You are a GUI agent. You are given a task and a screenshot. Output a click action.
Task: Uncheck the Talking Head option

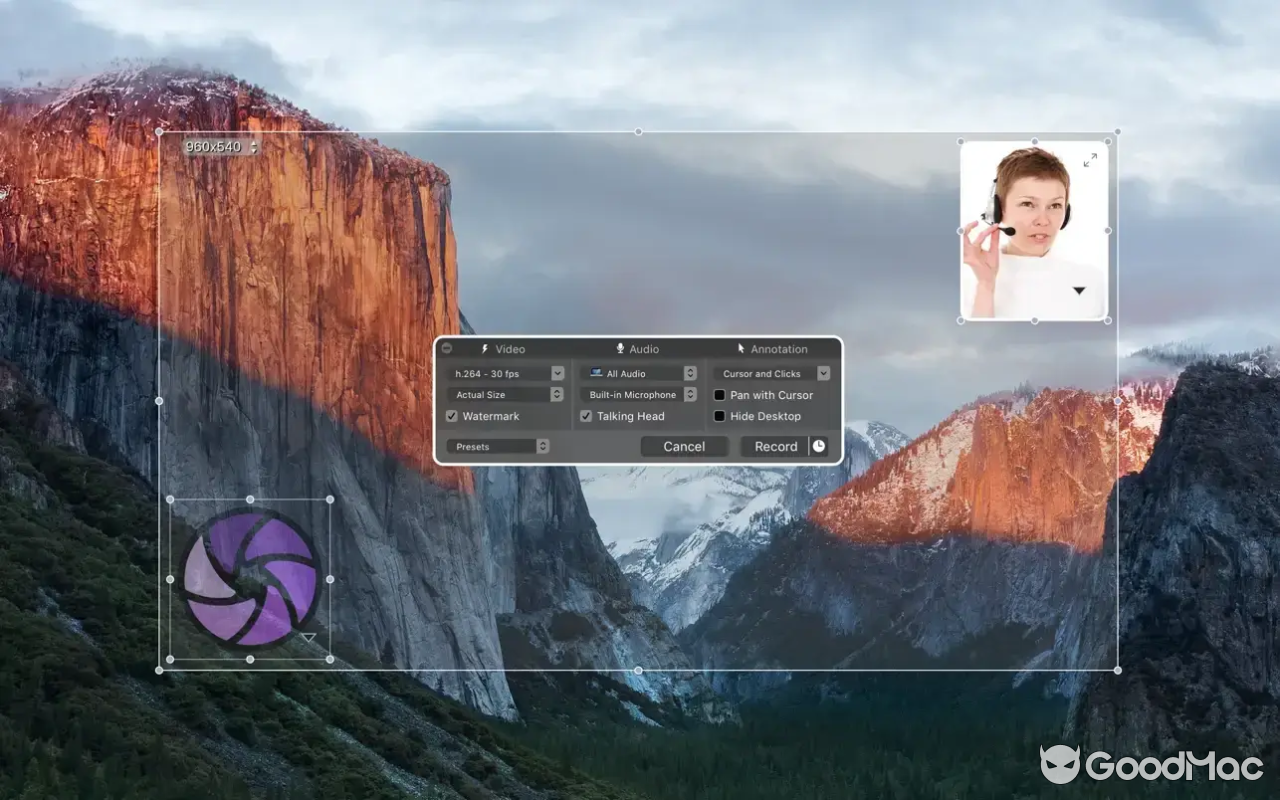(x=585, y=416)
